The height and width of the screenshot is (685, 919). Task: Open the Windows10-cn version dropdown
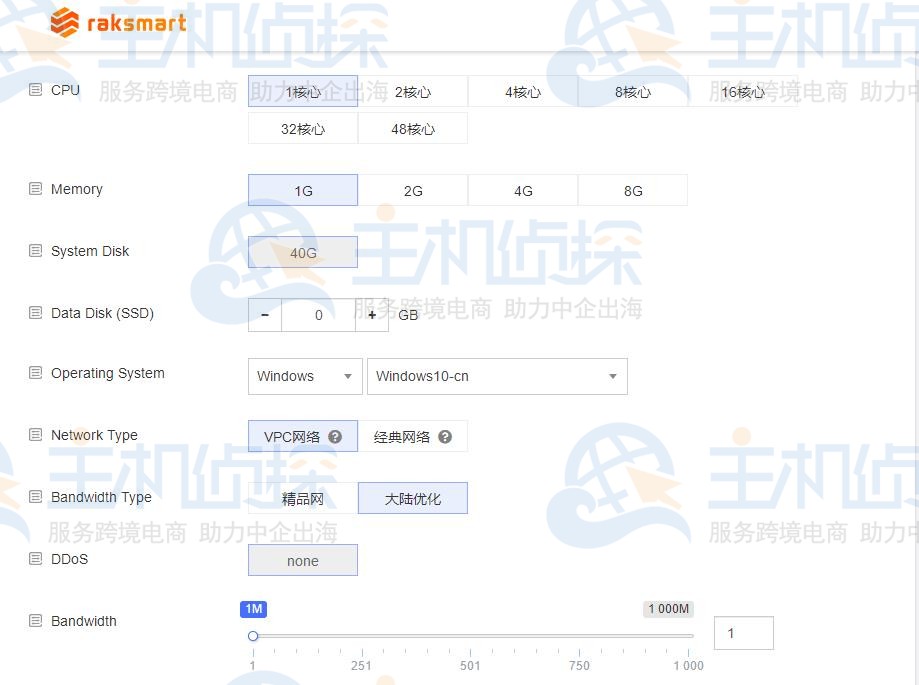pos(497,376)
